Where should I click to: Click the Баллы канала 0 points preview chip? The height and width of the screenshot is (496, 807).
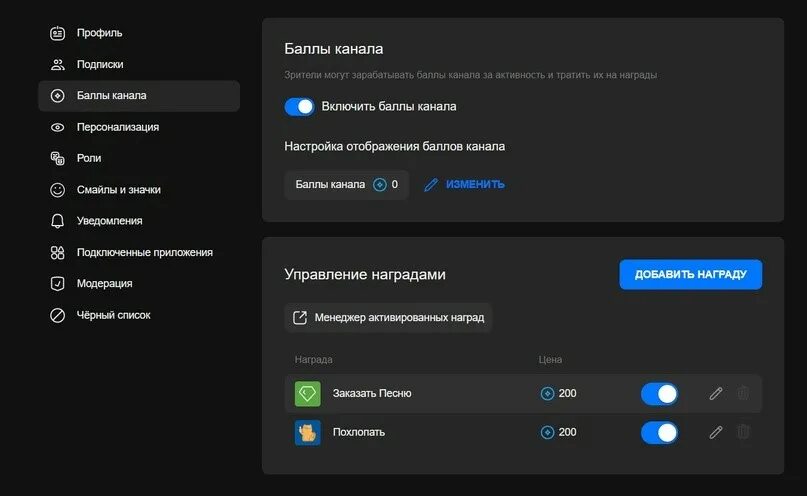(x=346, y=185)
